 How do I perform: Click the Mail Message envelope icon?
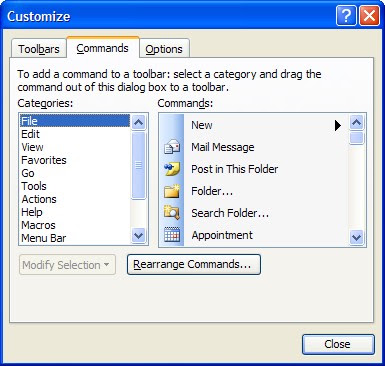[x=172, y=147]
